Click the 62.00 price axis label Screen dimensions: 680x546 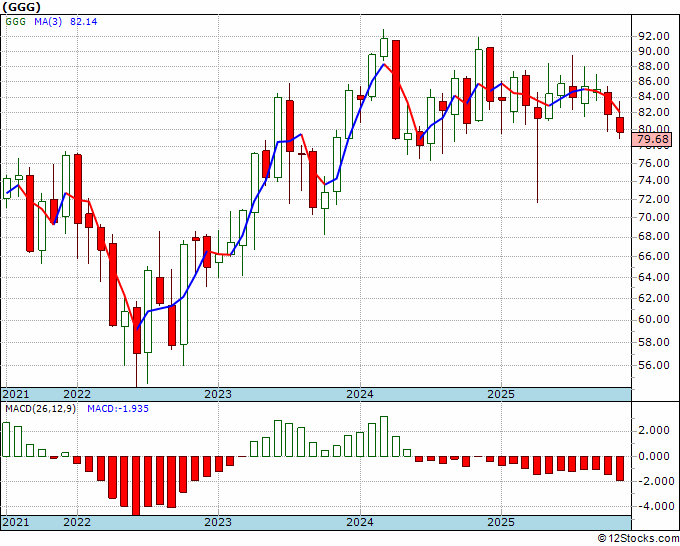coord(654,298)
